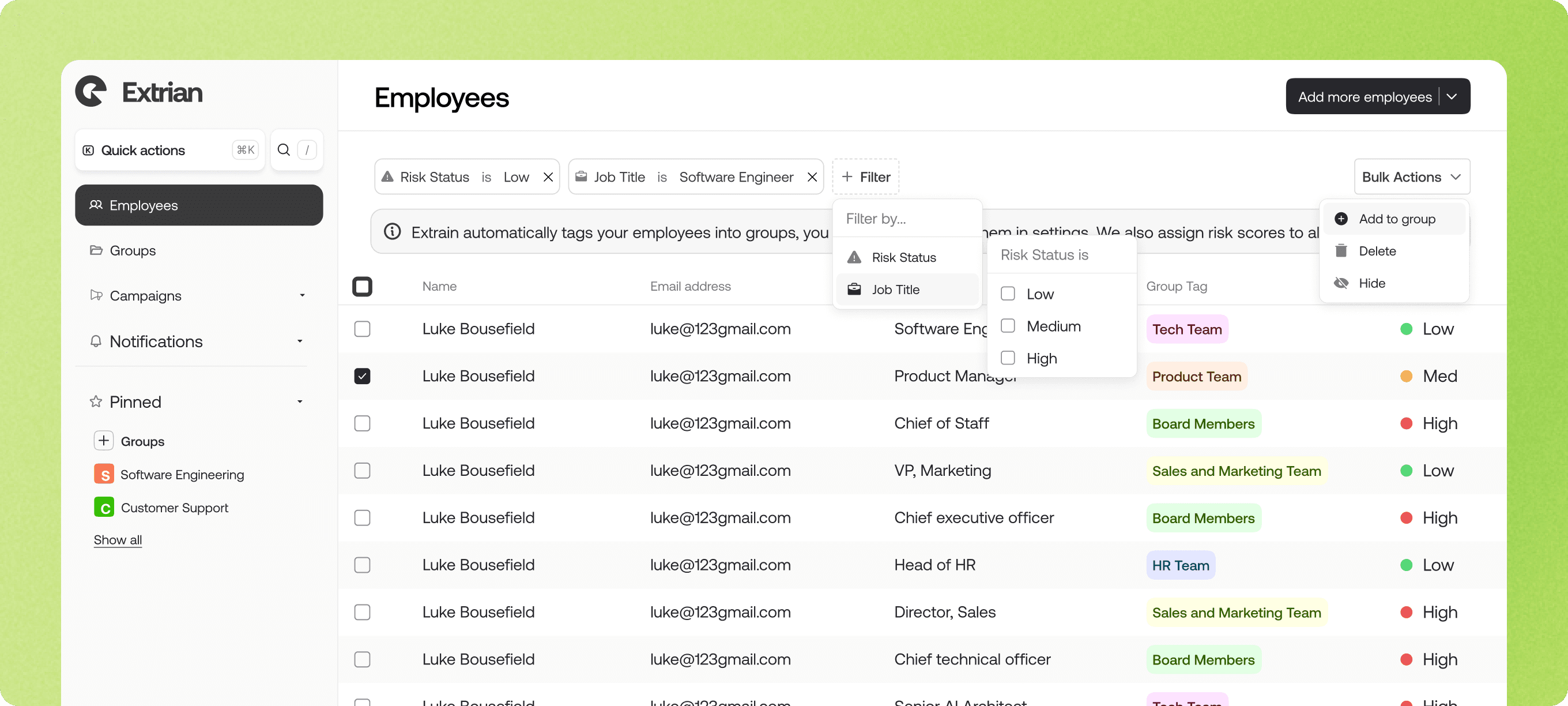Viewport: 1568px width, 706px height.
Task: Click the search magnifier icon in sidebar
Action: point(284,150)
